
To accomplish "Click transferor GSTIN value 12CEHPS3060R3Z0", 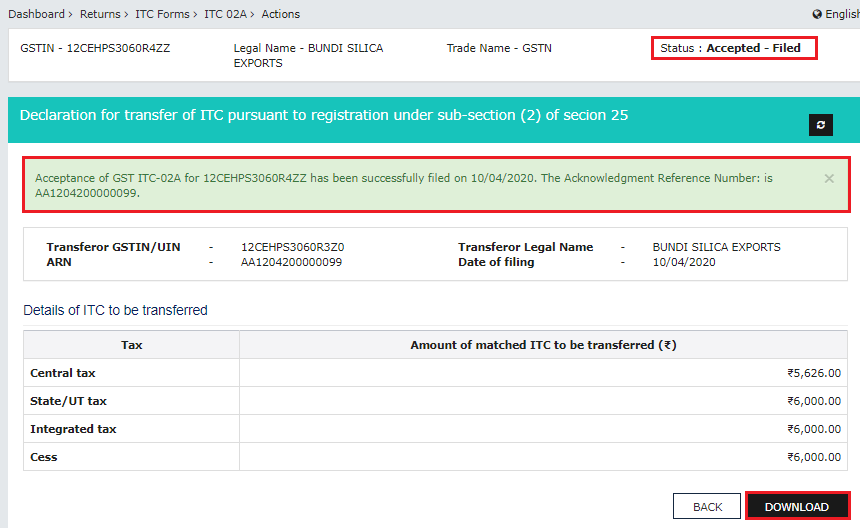I will pyautogui.click(x=292, y=247).
